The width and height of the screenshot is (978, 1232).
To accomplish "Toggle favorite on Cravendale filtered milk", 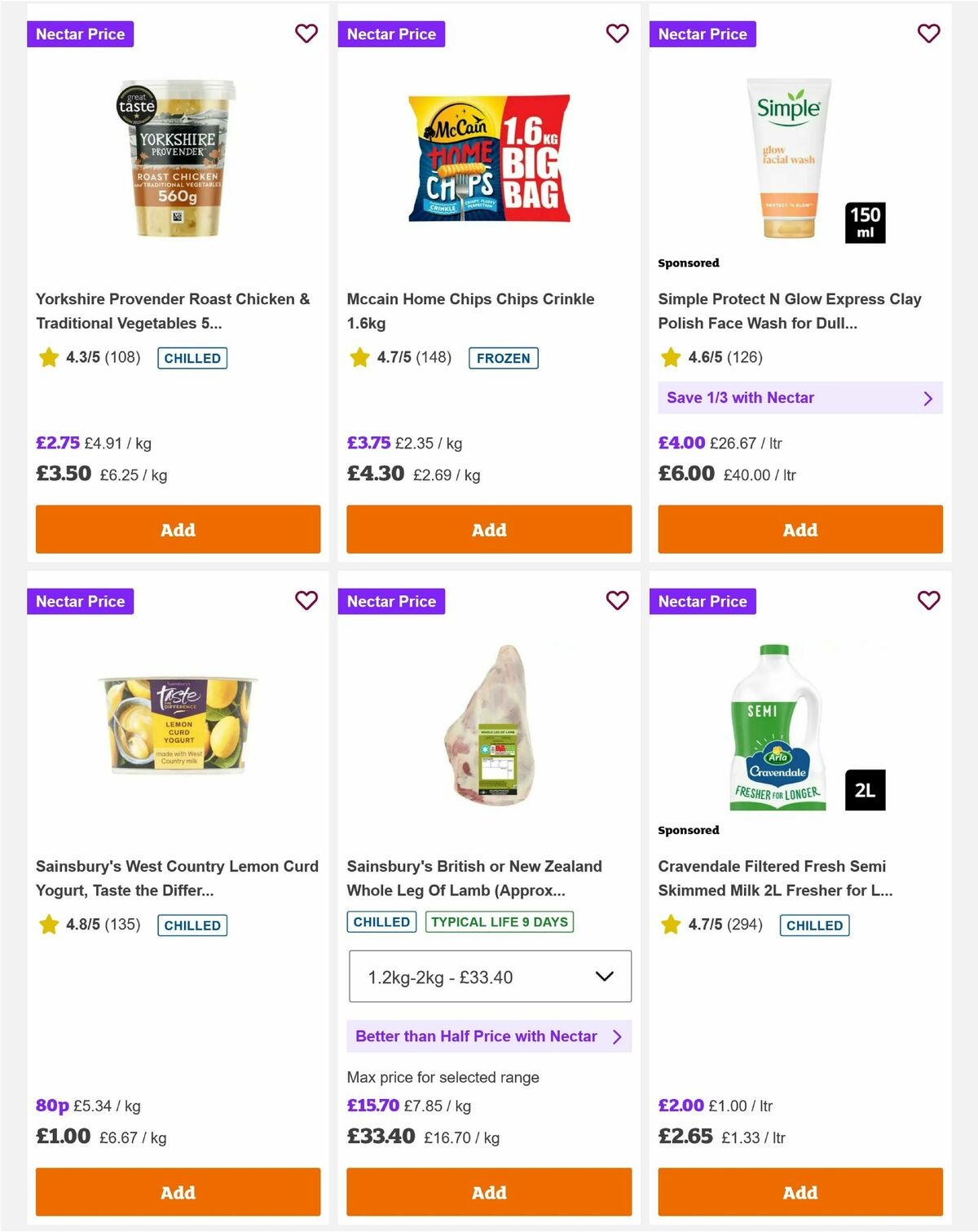I will 929,601.
